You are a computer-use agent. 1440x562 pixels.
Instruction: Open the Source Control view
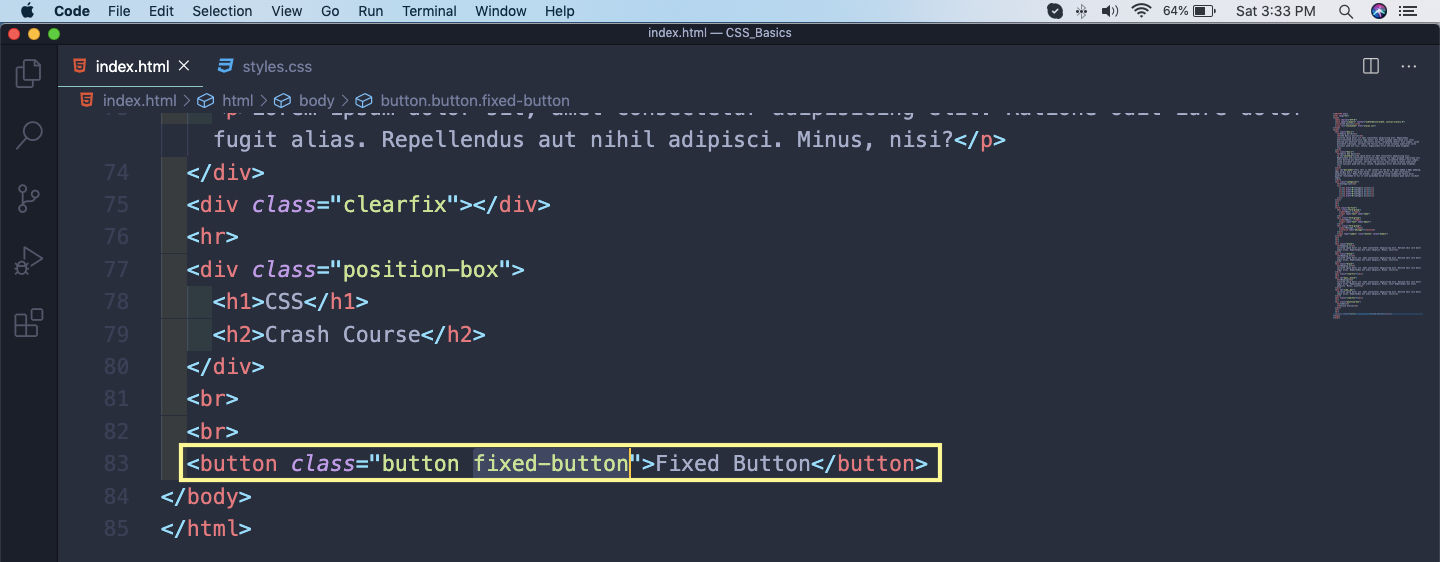(29, 199)
